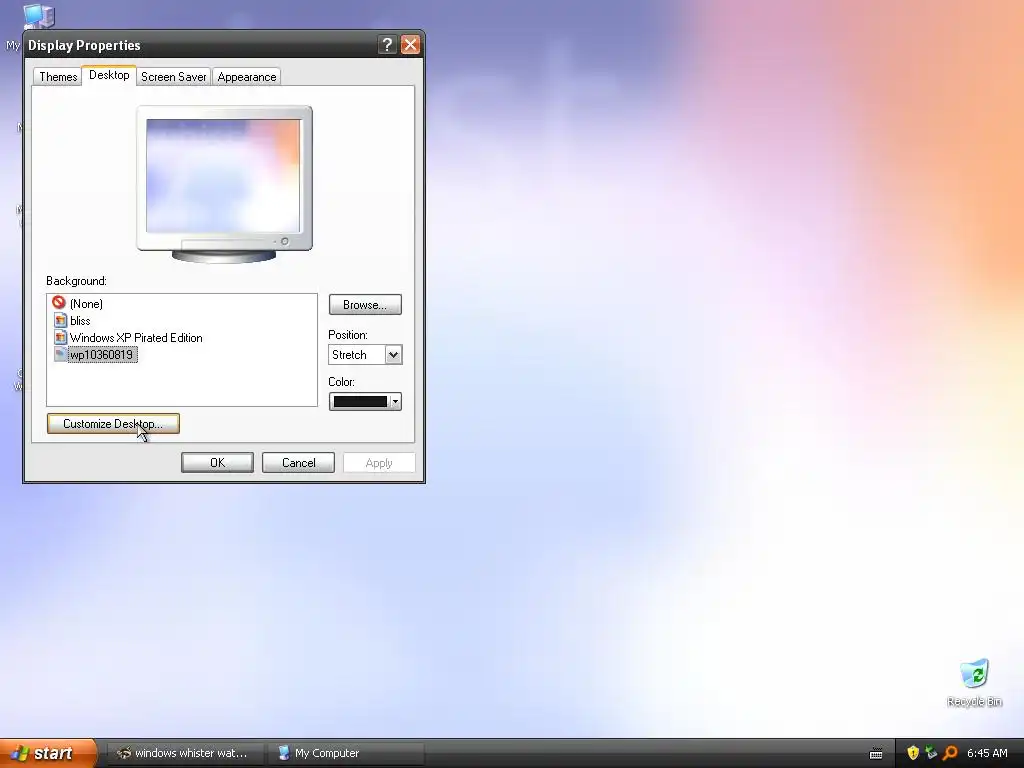Click the 6:45 AM clock
This screenshot has height=768, width=1024.
pyautogui.click(x=987, y=753)
